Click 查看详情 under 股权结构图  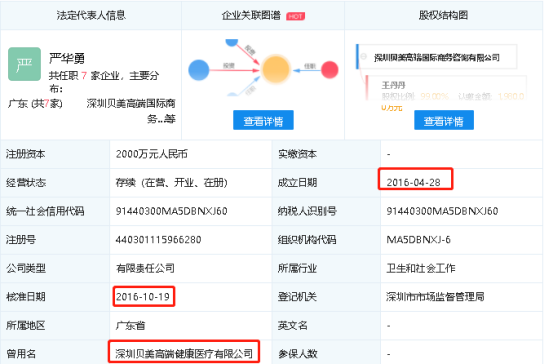pos(444,121)
